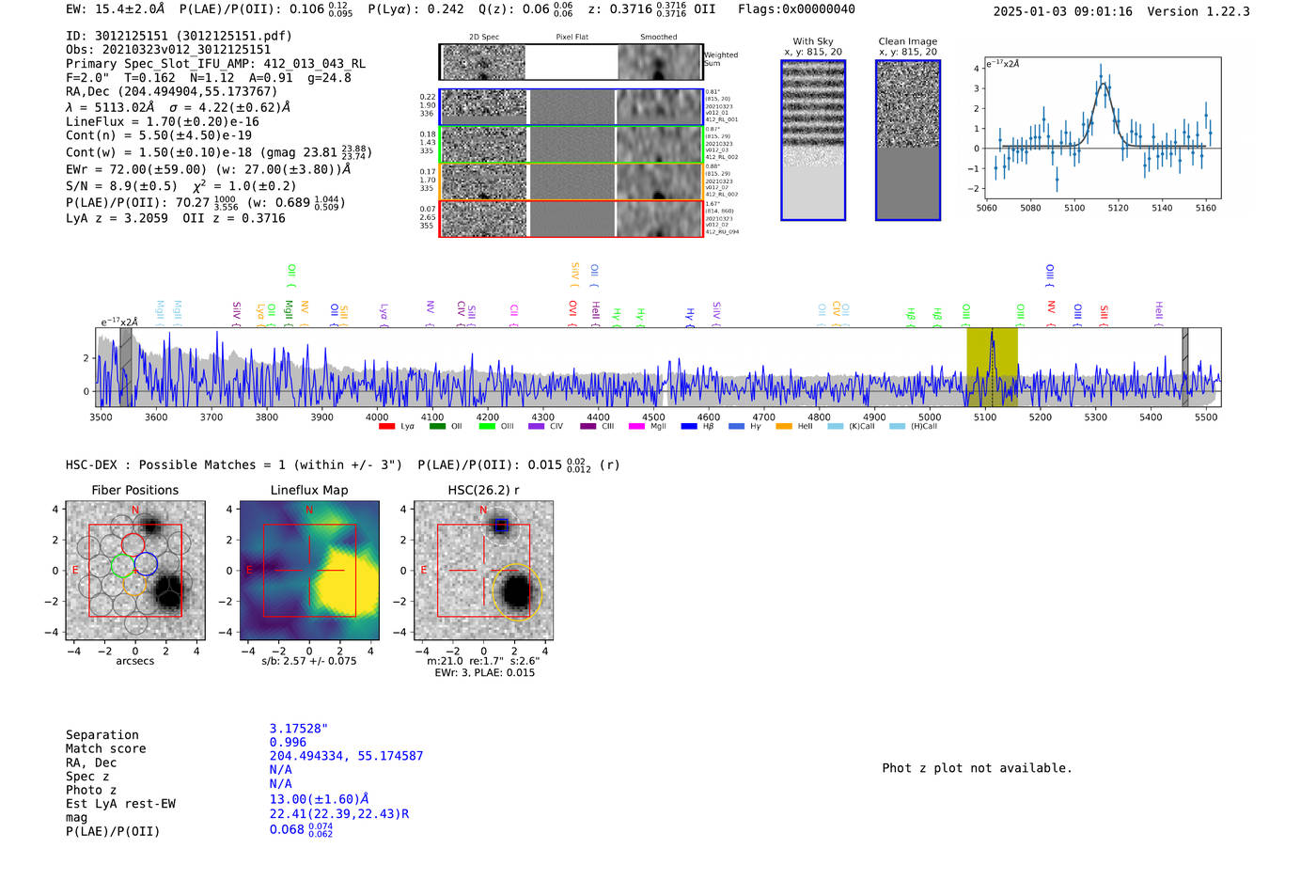1316x896 pixels.
Task: Click the matched RA, Dec 204.494334, 55.174587
Action: coord(346,756)
